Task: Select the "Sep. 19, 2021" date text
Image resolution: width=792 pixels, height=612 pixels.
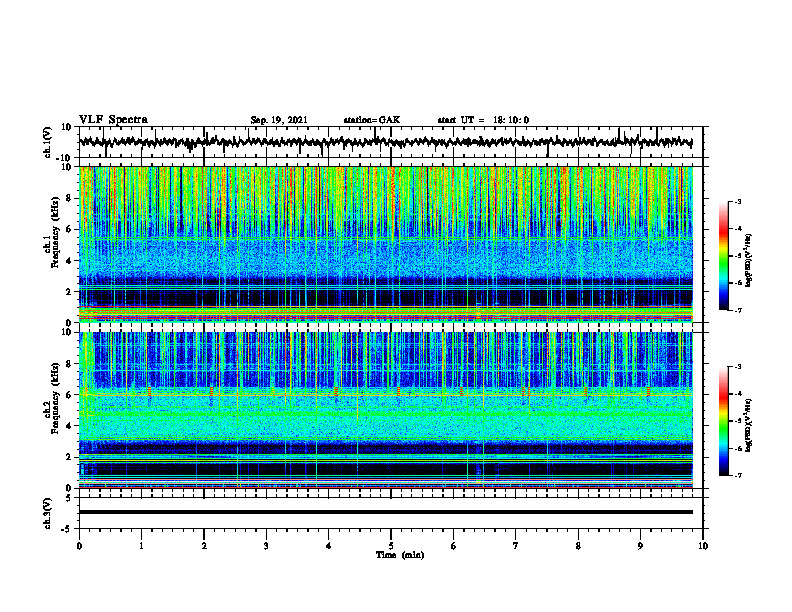Action: (279, 120)
